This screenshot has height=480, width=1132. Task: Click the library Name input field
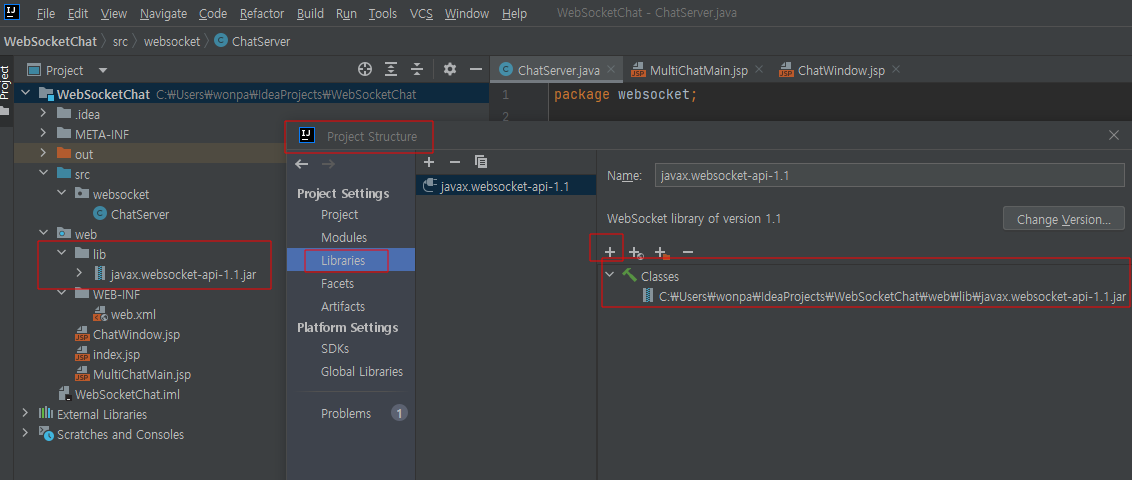tap(889, 175)
